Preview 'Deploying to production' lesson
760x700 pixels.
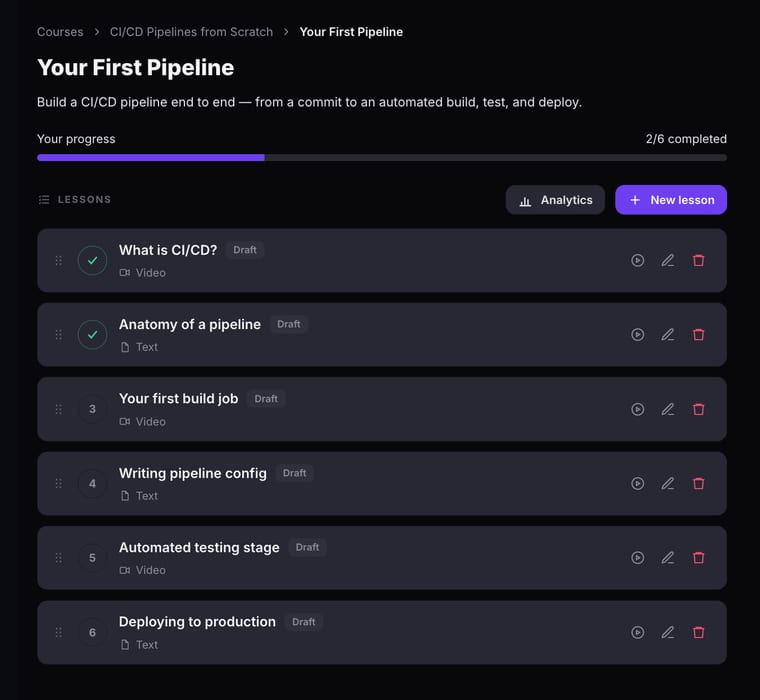(x=637, y=632)
